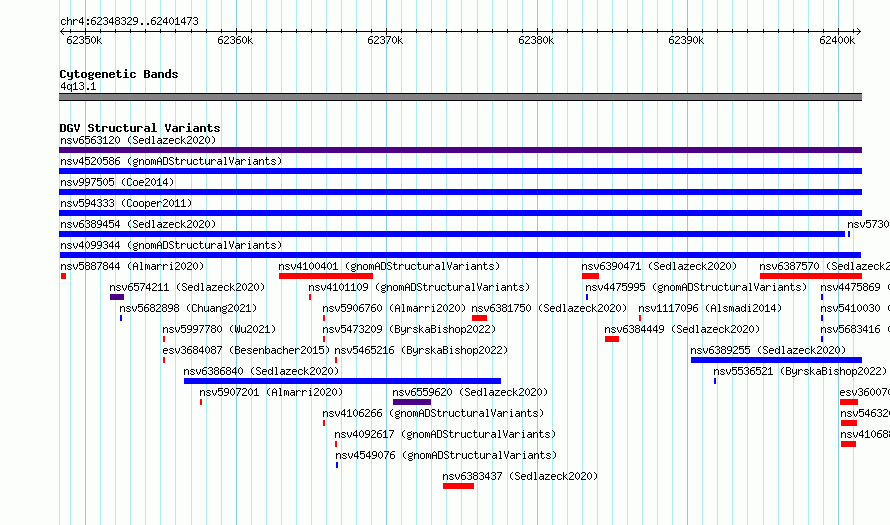Select the nsv4475995 (gnomADStructuralVariants) label
890x525 pixels.
[696, 287]
